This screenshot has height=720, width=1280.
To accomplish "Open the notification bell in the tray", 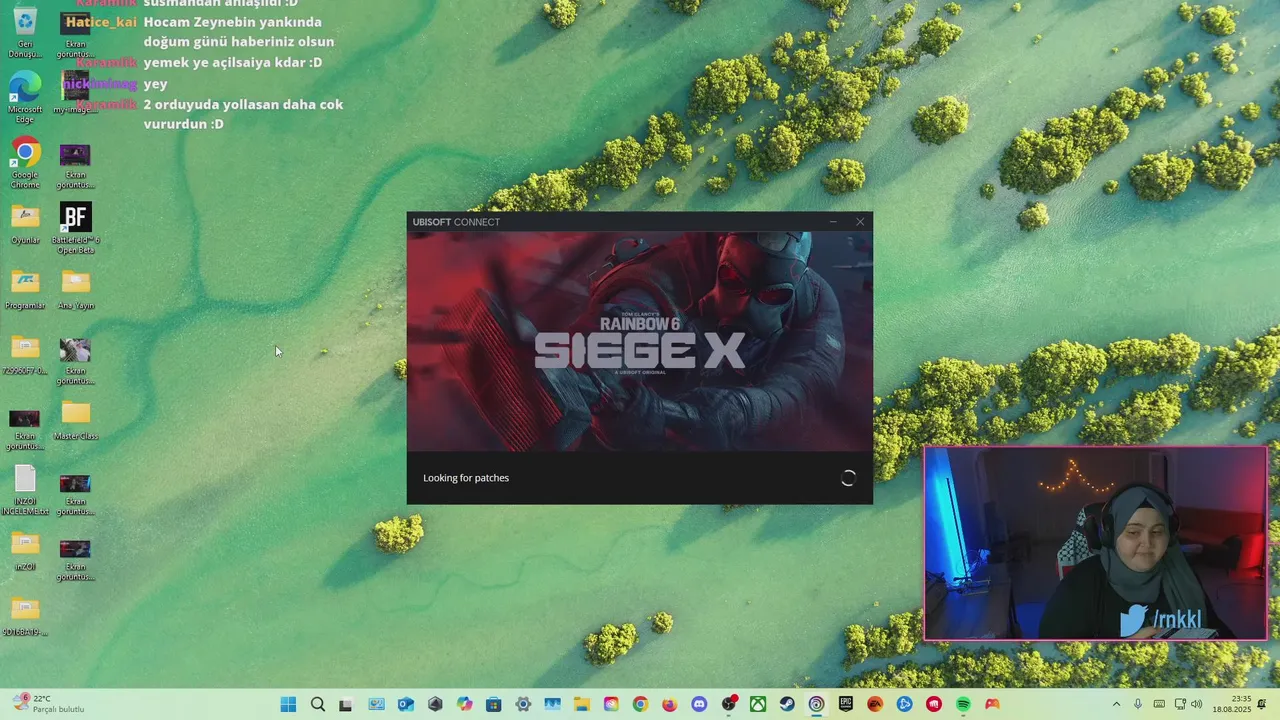I will (1263, 704).
